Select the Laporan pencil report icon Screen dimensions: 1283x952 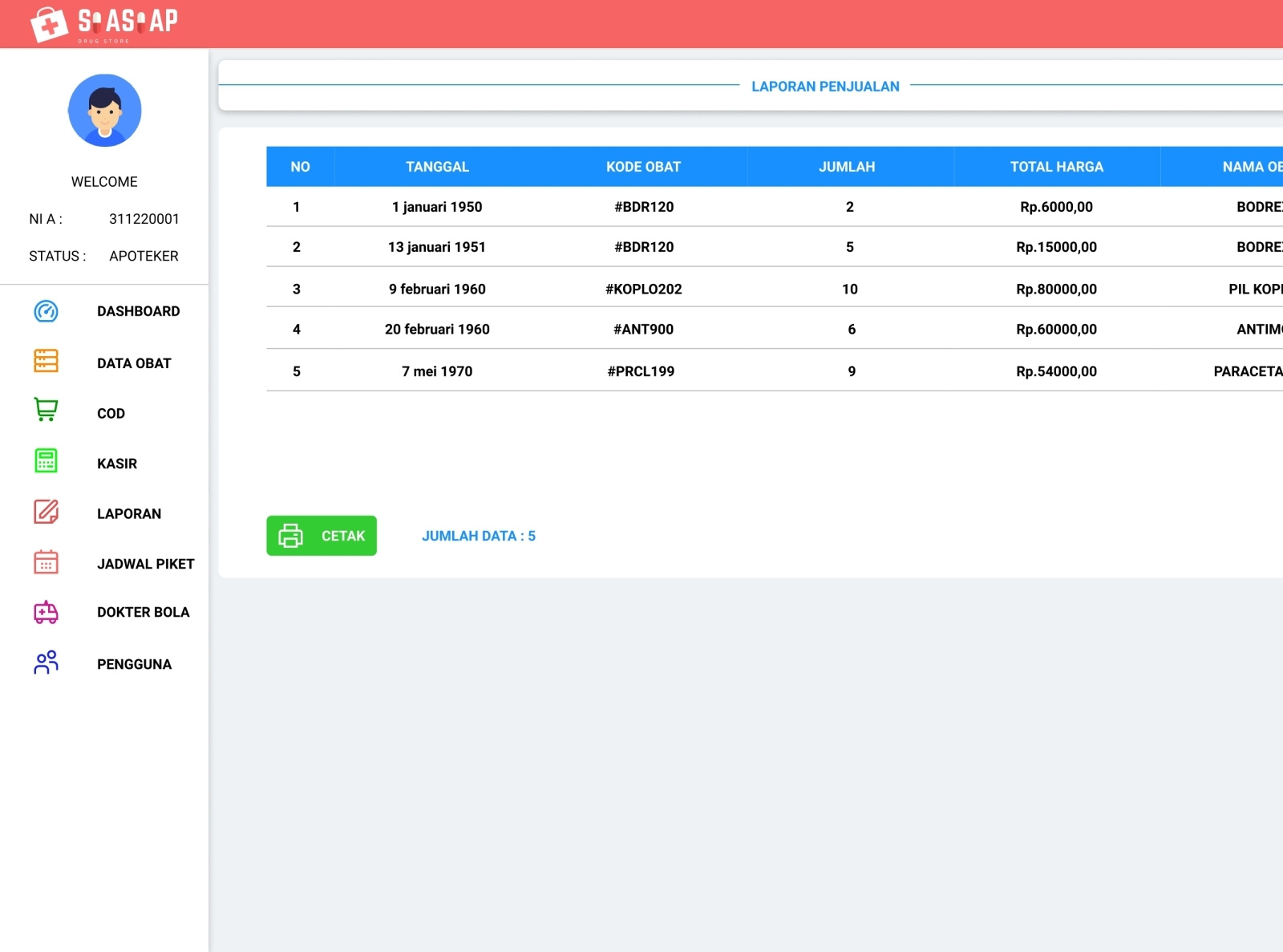(46, 511)
